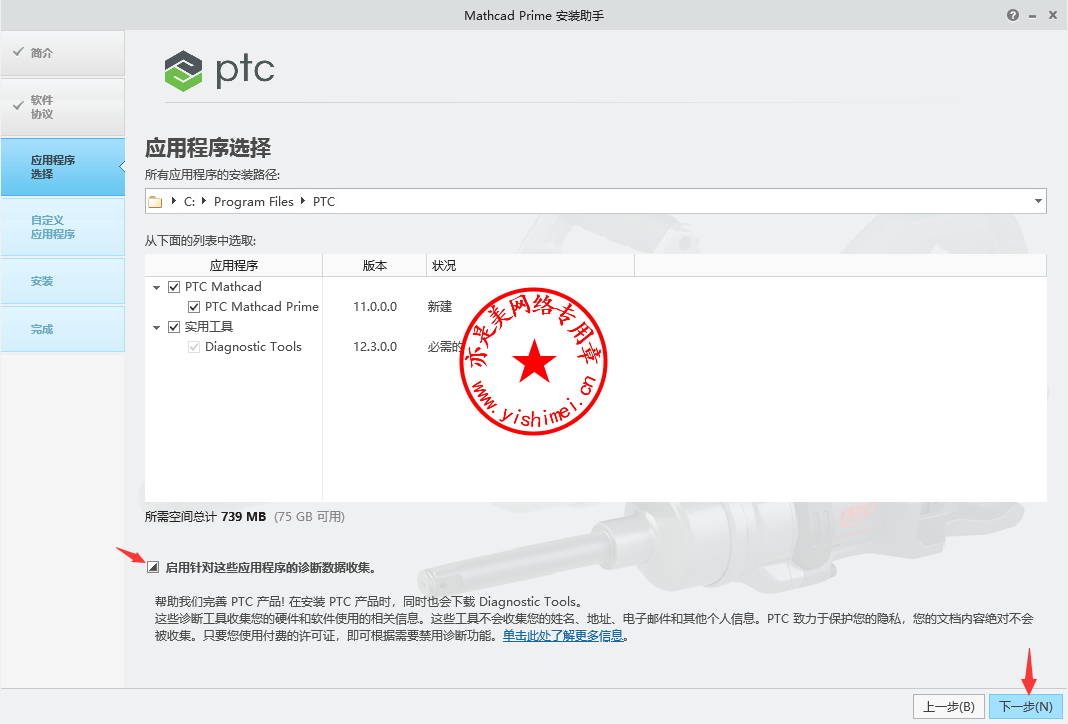Click the C: path segment
1068x724 pixels.
(189, 202)
